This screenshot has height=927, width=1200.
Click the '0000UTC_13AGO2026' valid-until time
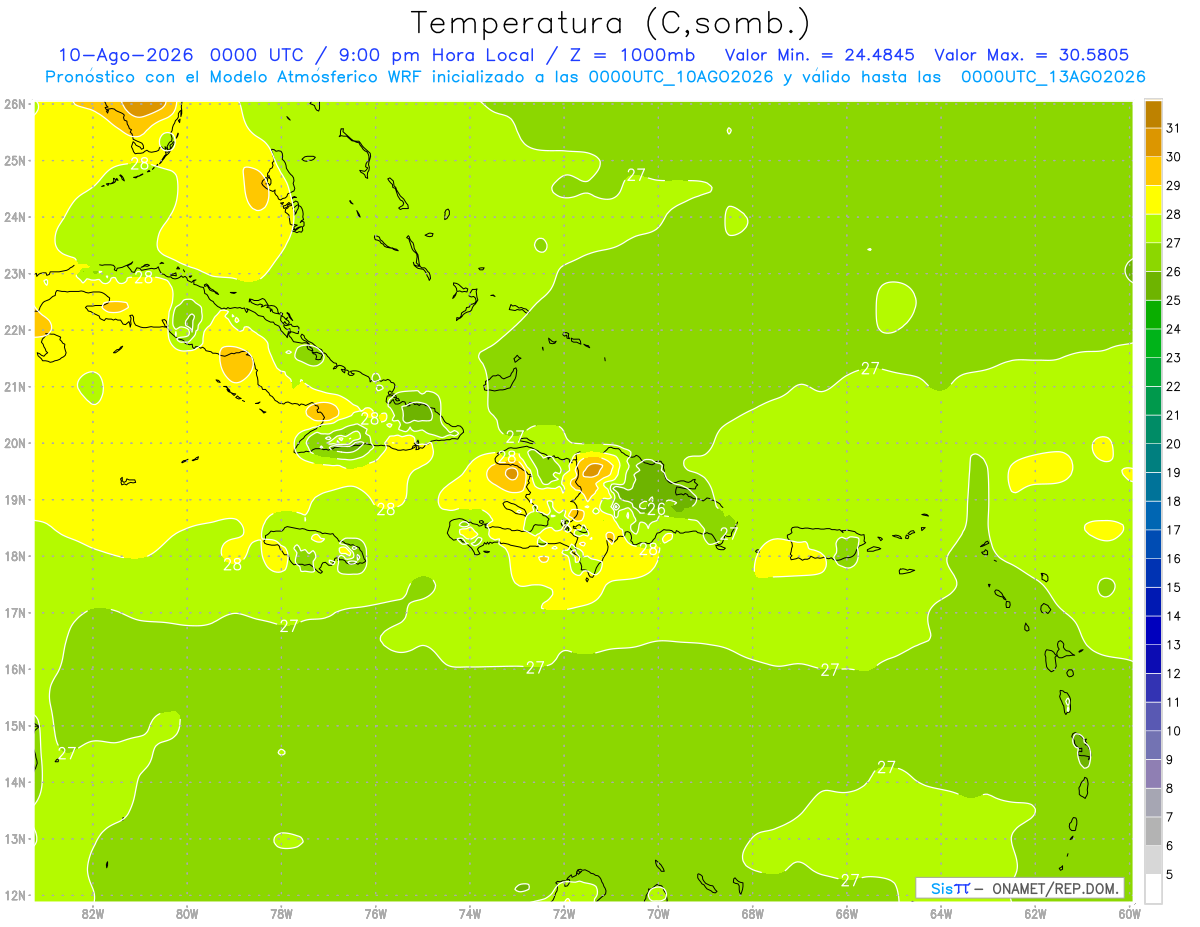[x=1053, y=77]
